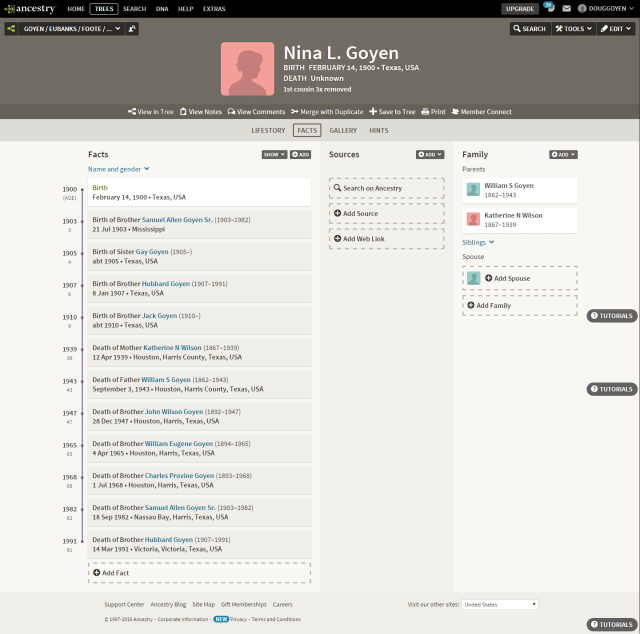Expand the Siblings list
This screenshot has width=640, height=634.
[478, 242]
